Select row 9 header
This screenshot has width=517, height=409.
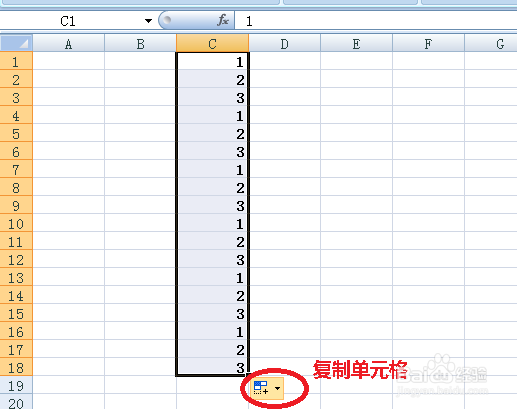pyautogui.click(x=16, y=205)
